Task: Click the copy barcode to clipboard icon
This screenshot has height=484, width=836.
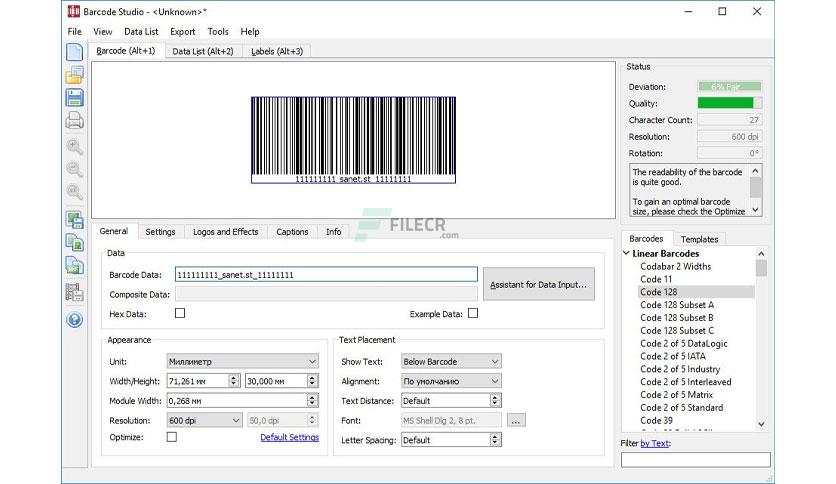Action: tap(75, 242)
